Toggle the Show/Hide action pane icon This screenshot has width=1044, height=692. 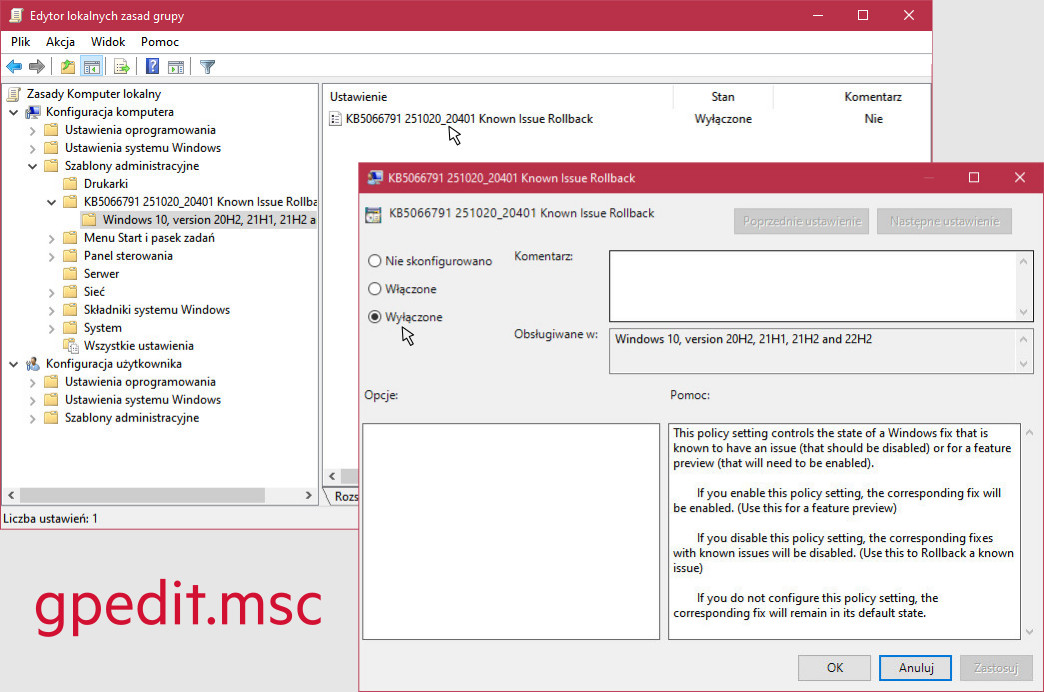tap(176, 67)
